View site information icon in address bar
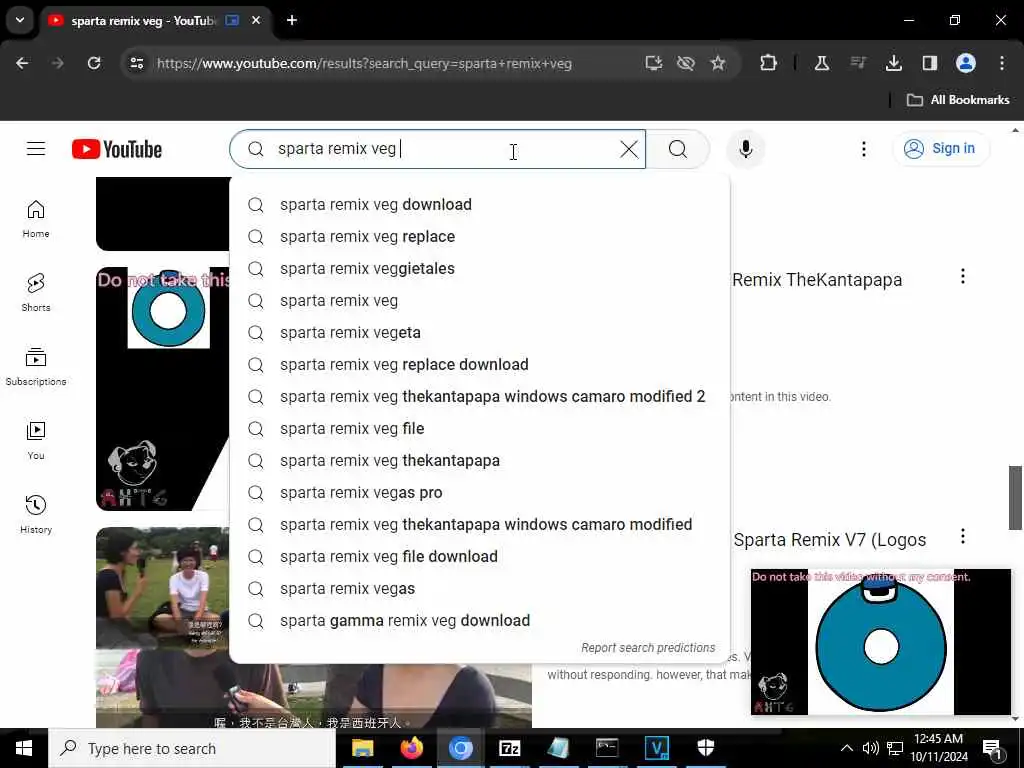This screenshot has width=1024, height=768. tap(136, 63)
